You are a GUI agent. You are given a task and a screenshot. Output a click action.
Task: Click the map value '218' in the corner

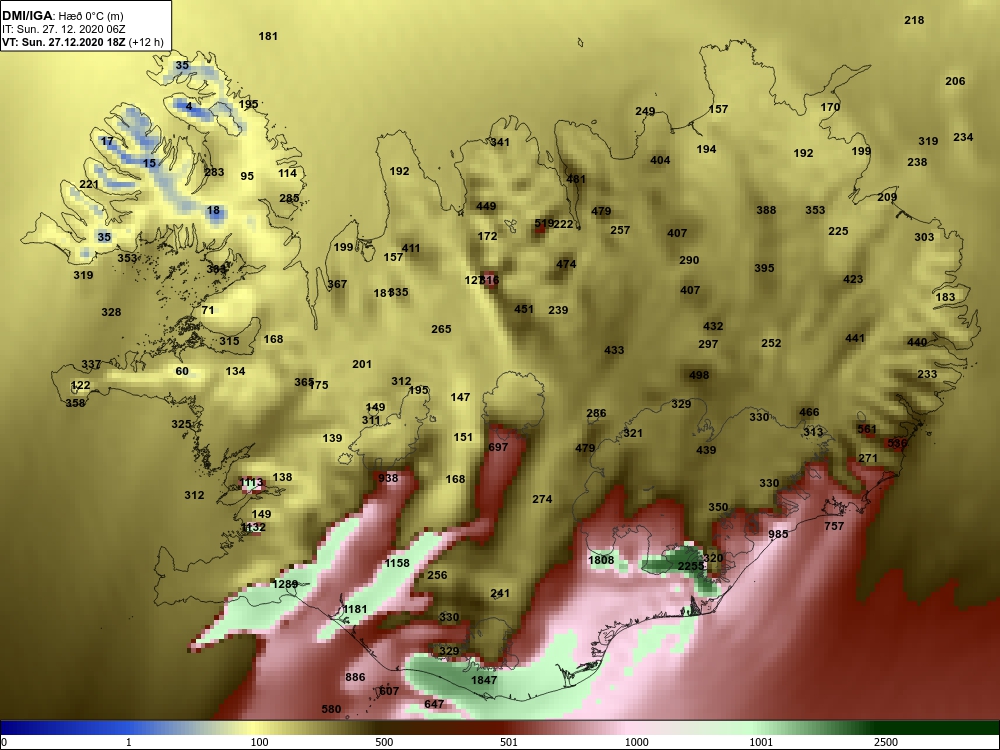914,20
